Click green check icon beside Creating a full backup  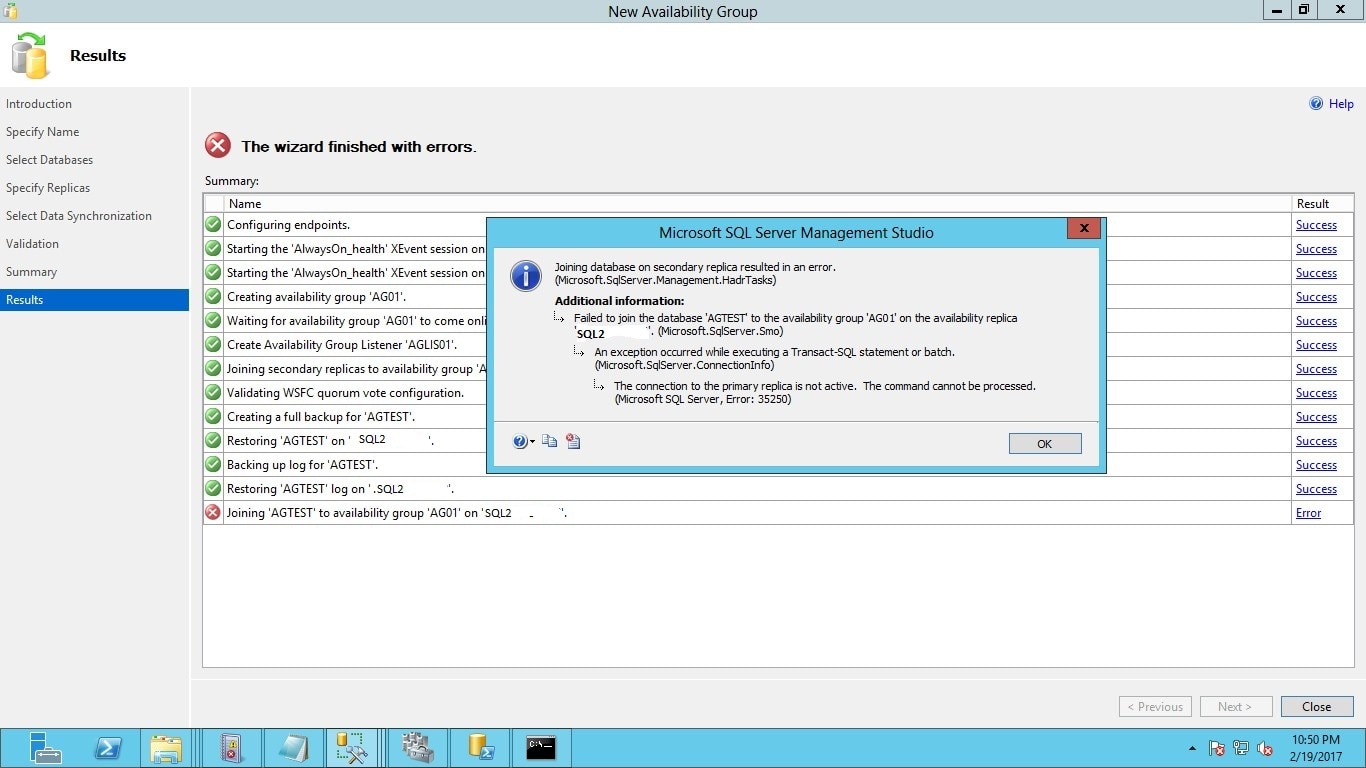(x=213, y=416)
